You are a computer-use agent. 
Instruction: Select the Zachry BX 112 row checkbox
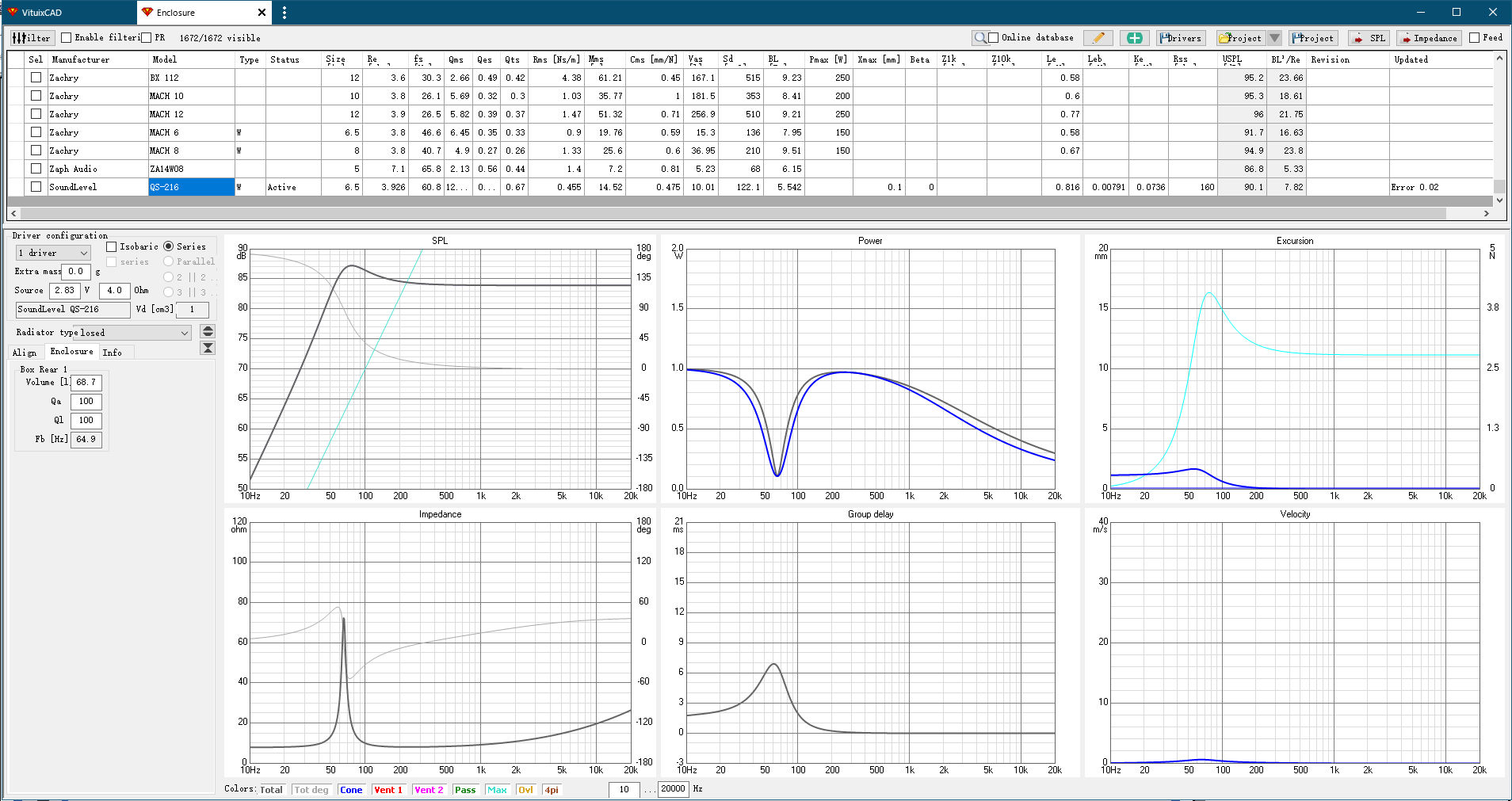(36, 78)
